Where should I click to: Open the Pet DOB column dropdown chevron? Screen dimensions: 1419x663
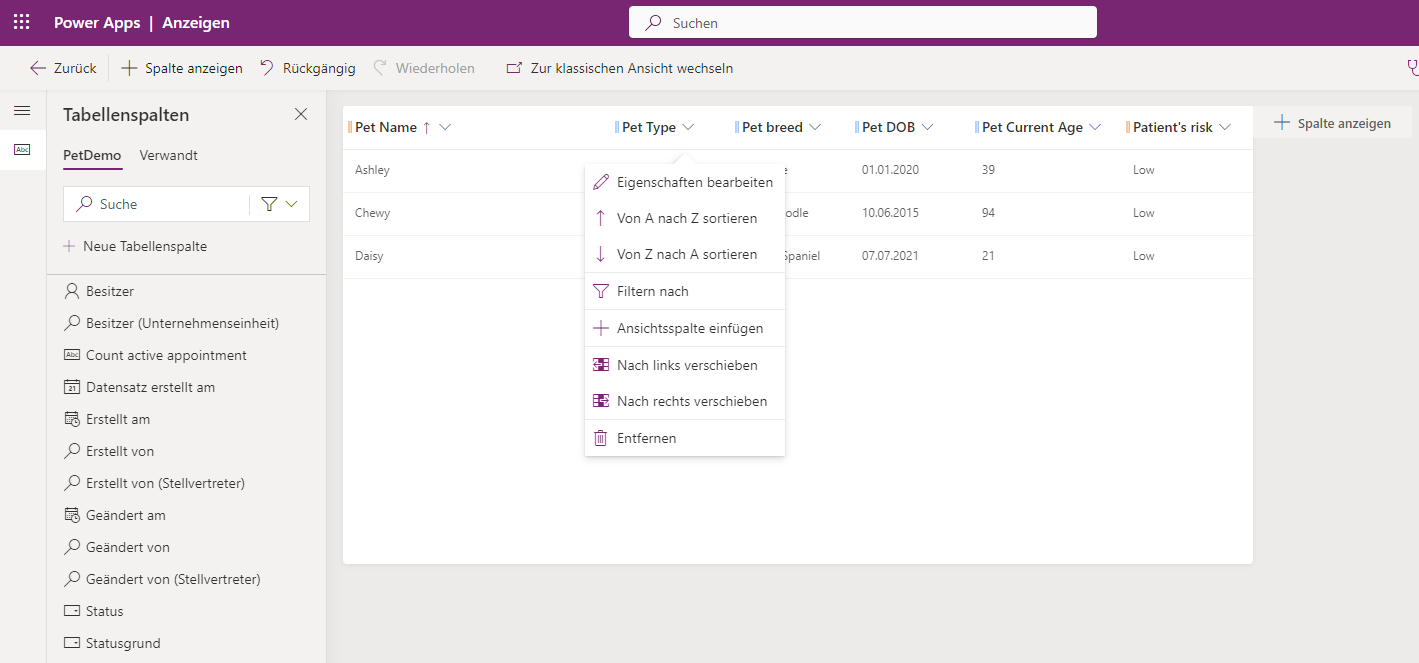pyautogui.click(x=927, y=127)
